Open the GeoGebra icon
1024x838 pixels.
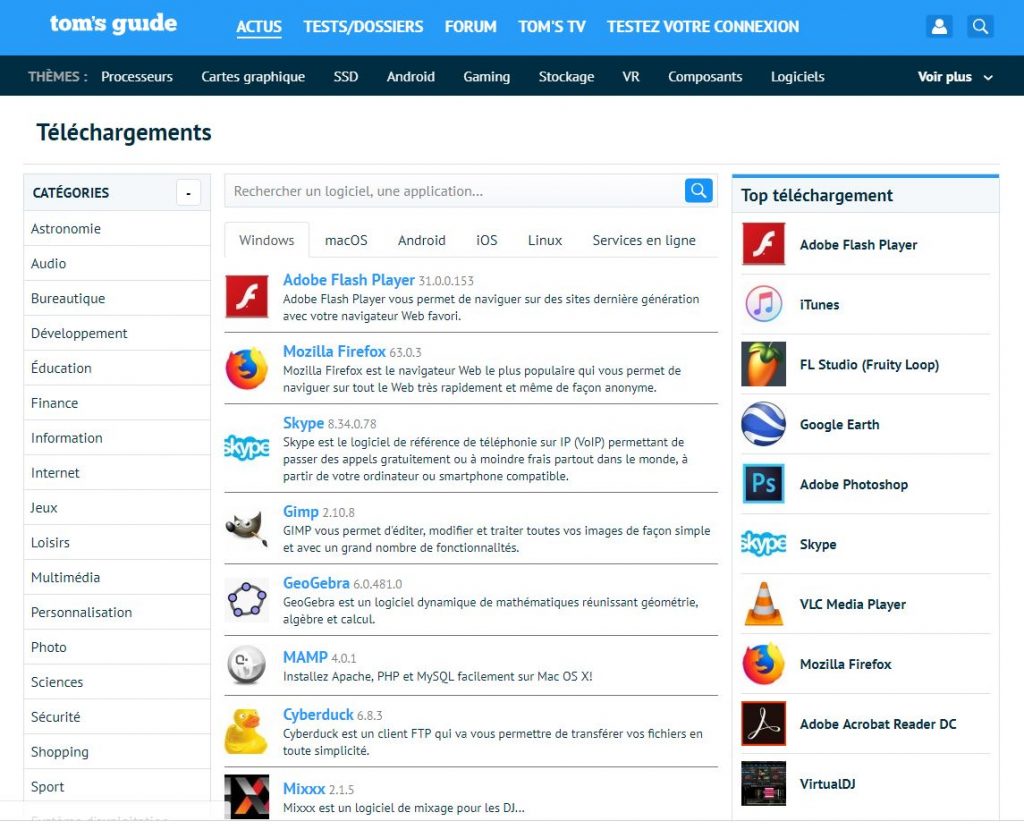tap(247, 599)
